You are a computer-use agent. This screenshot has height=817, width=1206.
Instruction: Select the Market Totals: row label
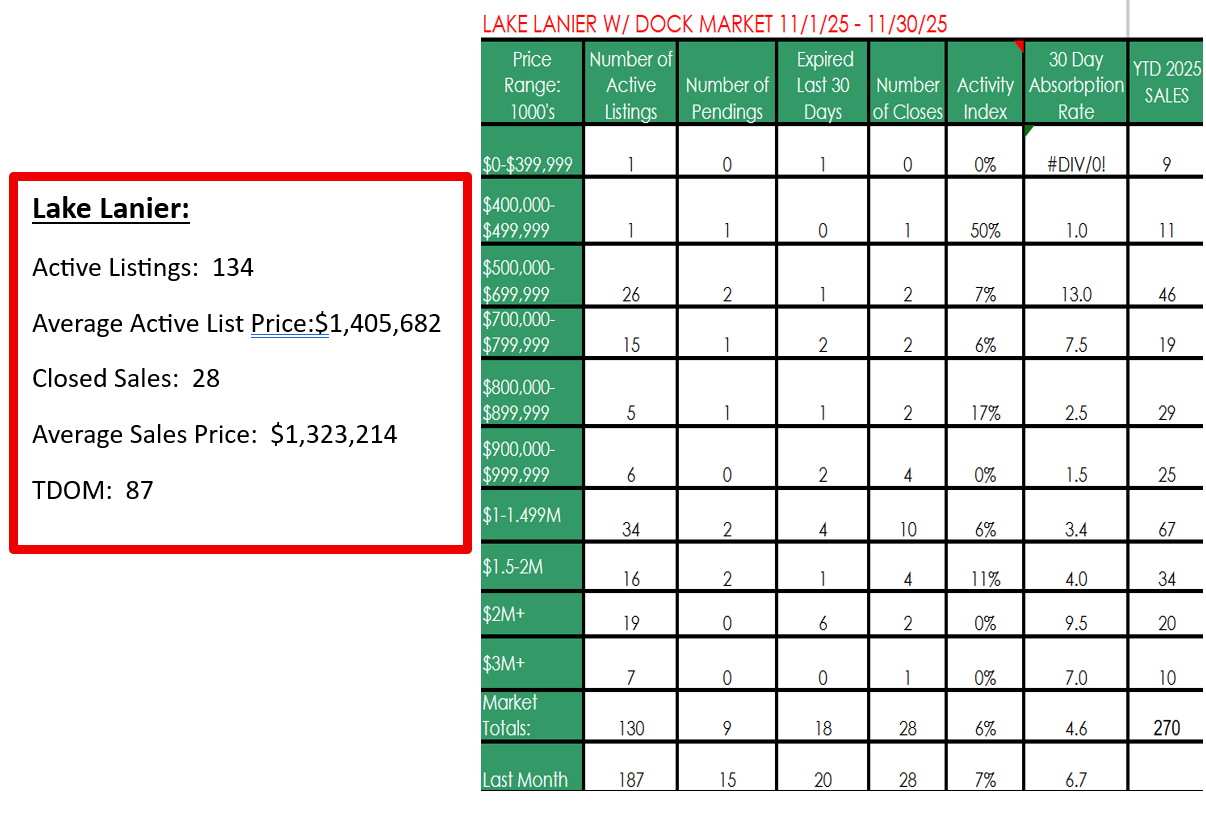tap(510, 715)
